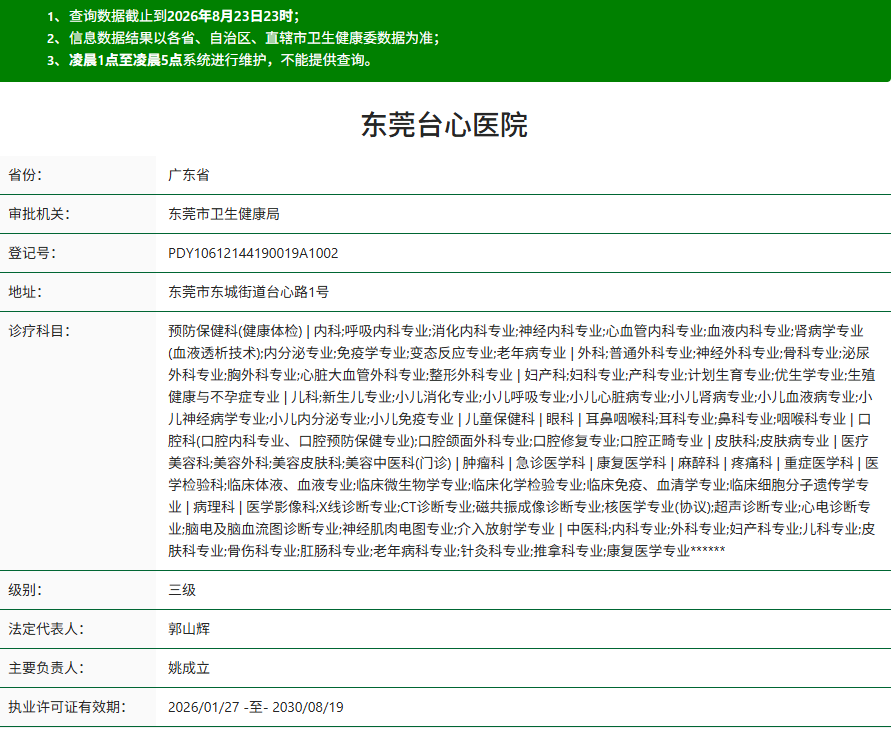Click the 级别 label

[x=25, y=590]
